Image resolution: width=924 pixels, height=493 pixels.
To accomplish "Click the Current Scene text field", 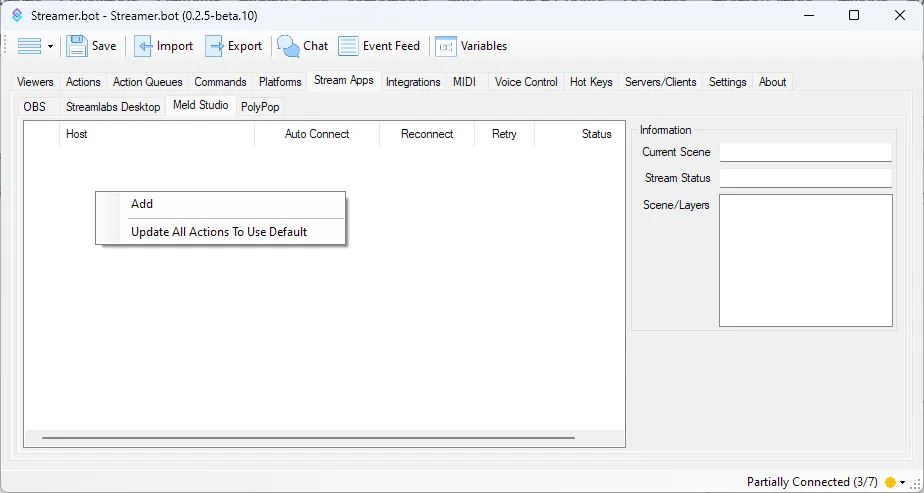I will tap(805, 152).
